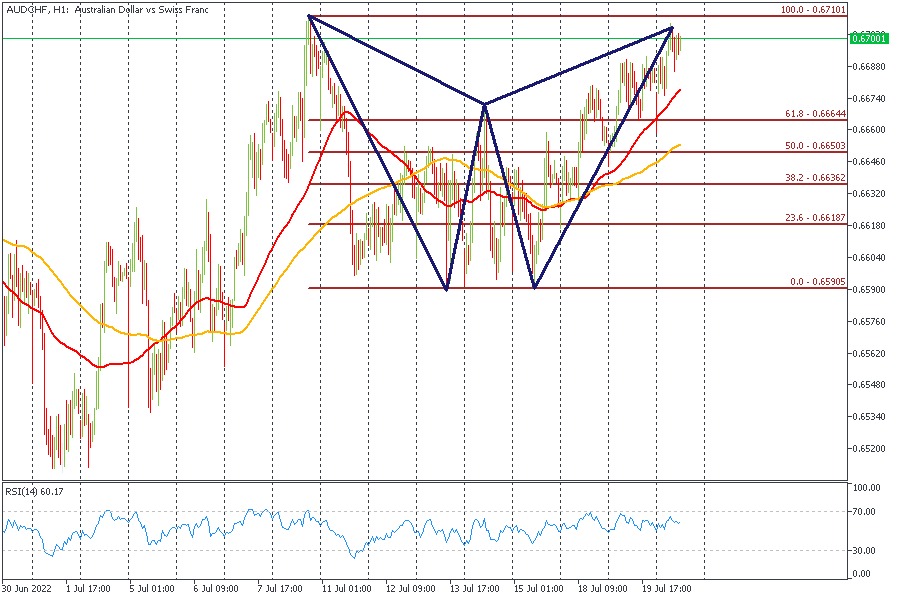Click the 0.65200 price axis value
The width and height of the screenshot is (900, 600).
pyautogui.click(x=870, y=448)
